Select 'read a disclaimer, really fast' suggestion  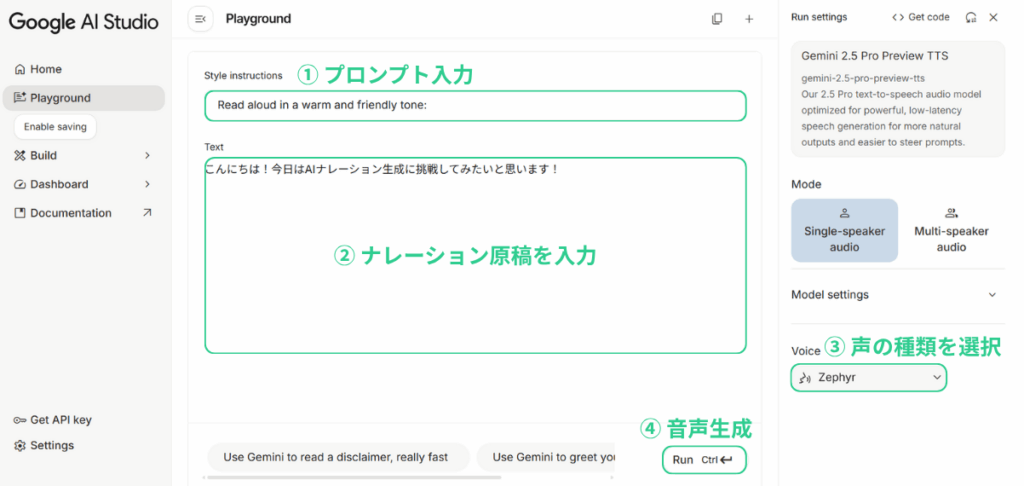[338, 457]
